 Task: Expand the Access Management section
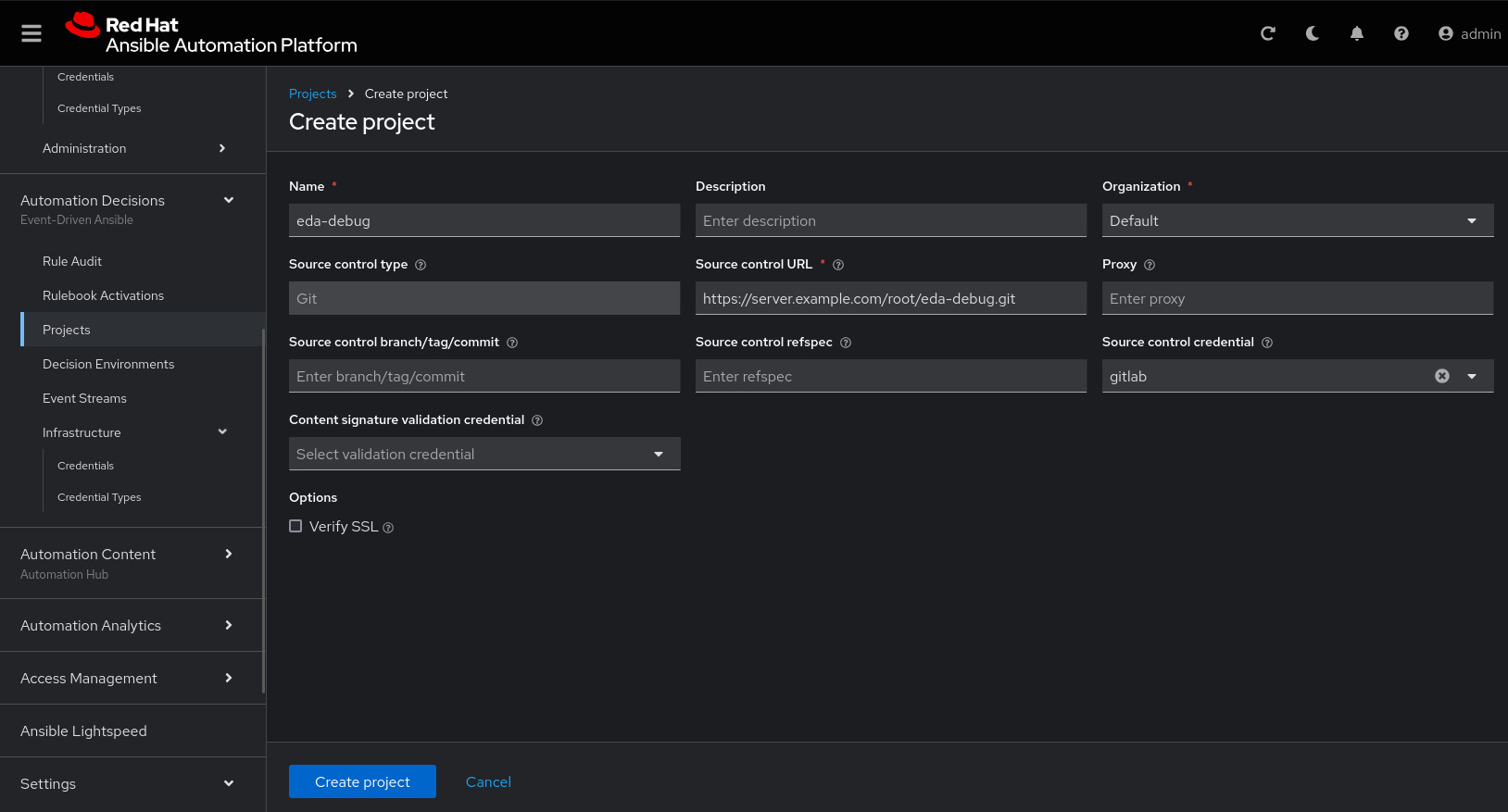pyautogui.click(x=133, y=678)
